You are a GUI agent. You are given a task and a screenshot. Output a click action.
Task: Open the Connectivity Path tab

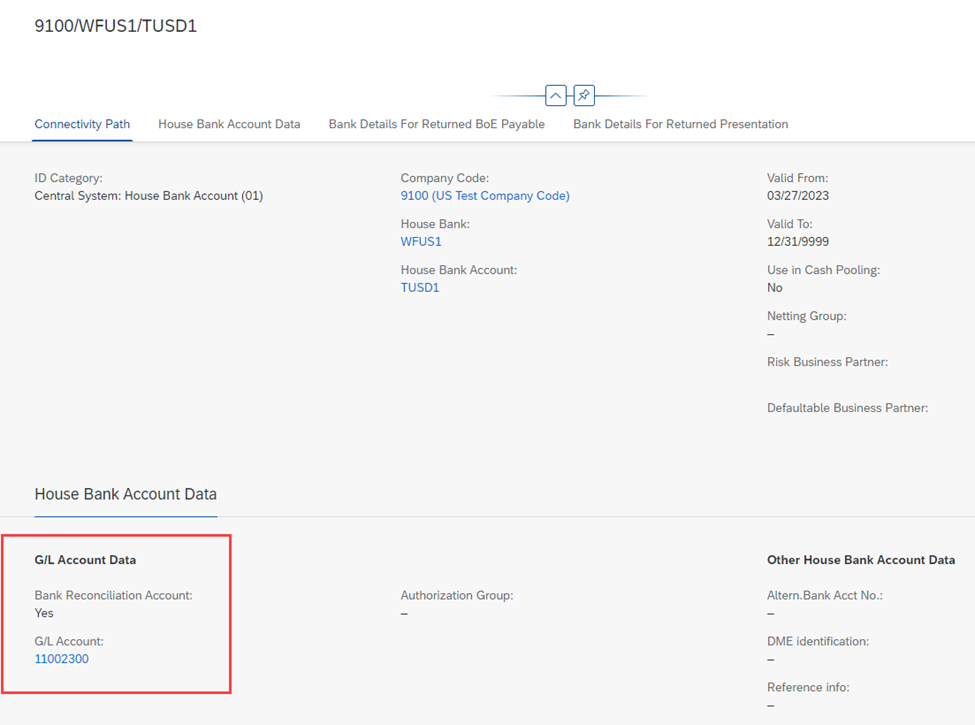click(82, 124)
